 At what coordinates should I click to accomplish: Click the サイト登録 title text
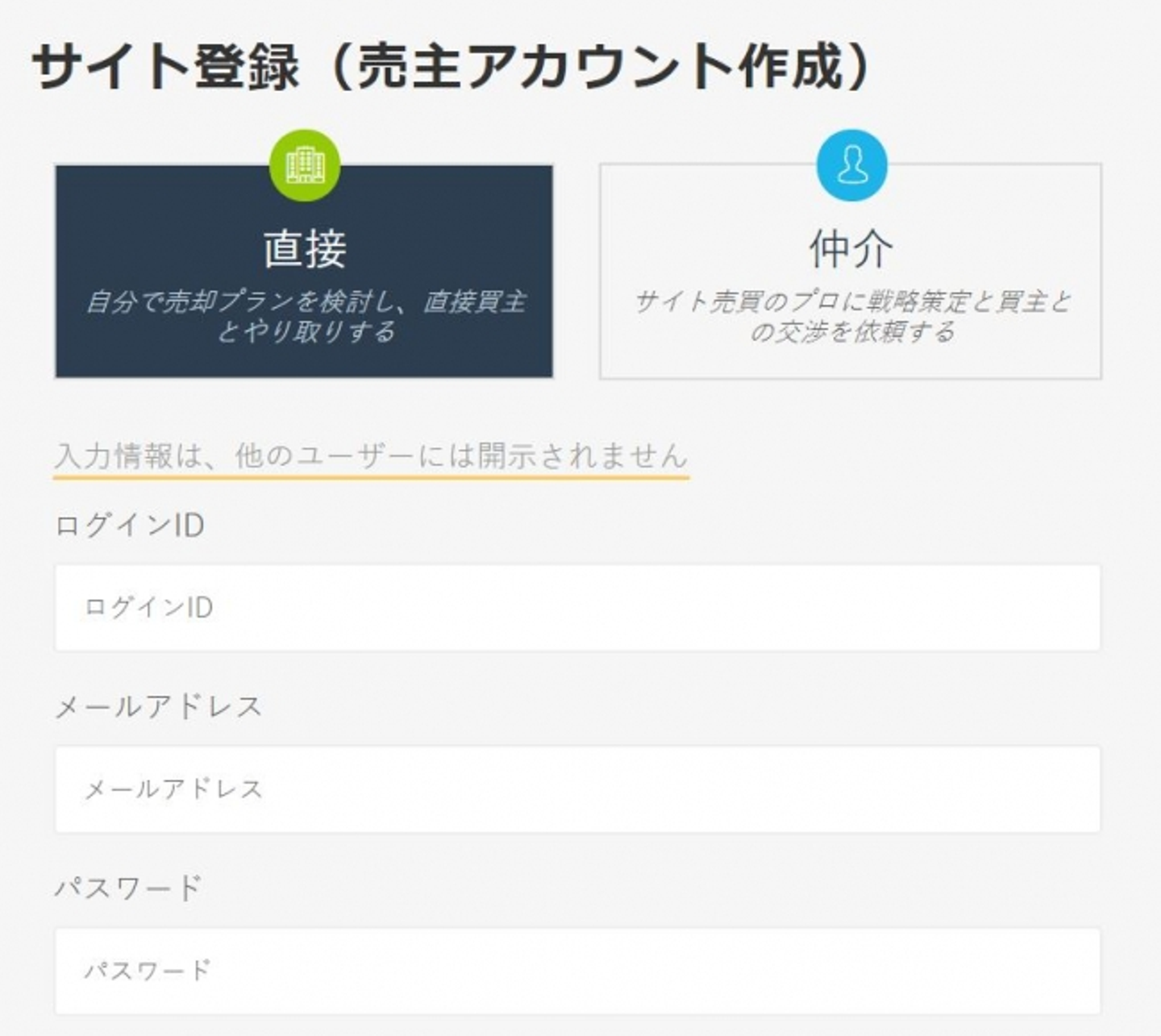(166, 66)
